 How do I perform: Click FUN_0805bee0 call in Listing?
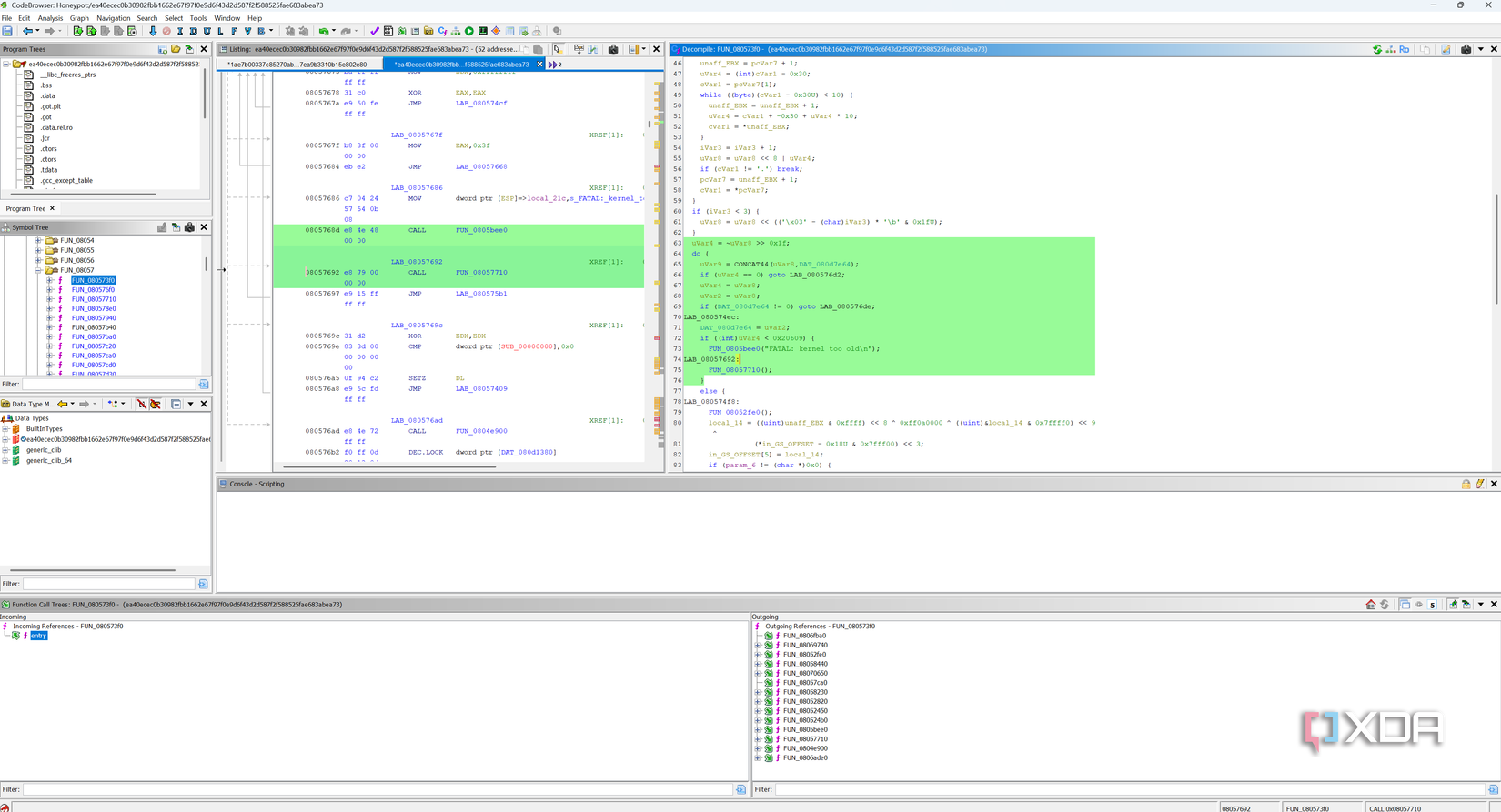coord(481,230)
